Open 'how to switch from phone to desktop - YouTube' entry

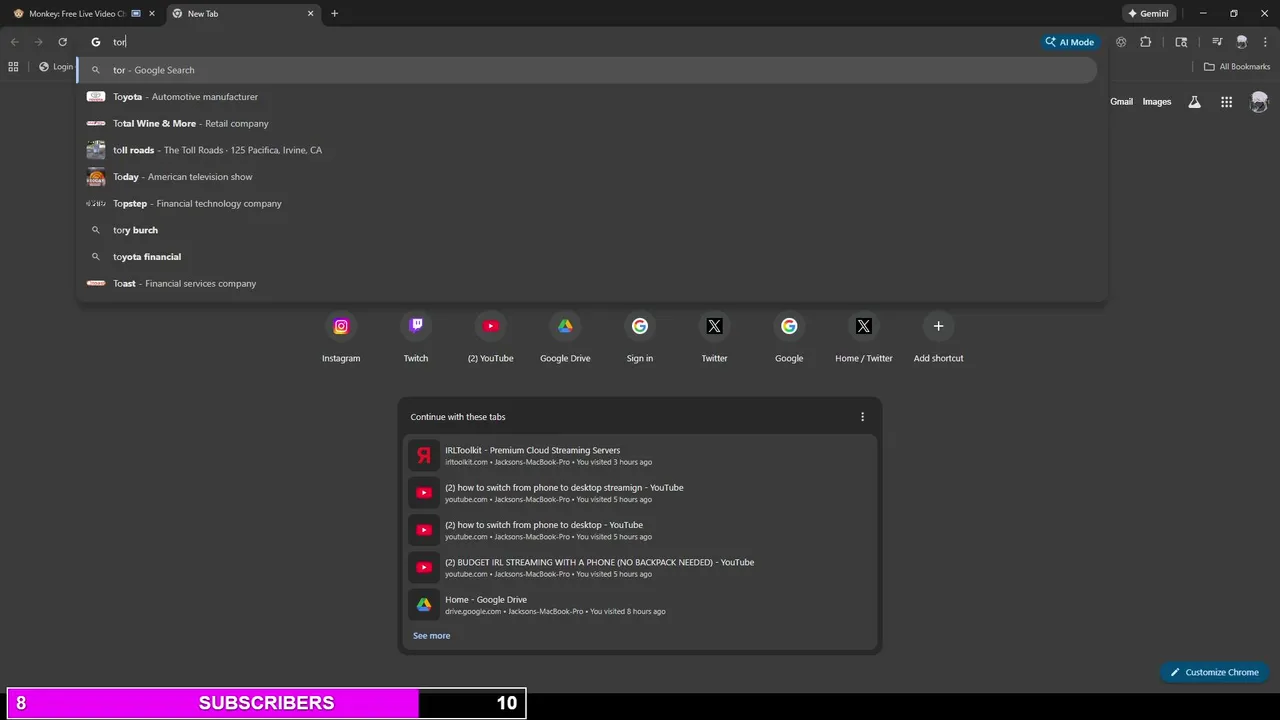click(640, 530)
